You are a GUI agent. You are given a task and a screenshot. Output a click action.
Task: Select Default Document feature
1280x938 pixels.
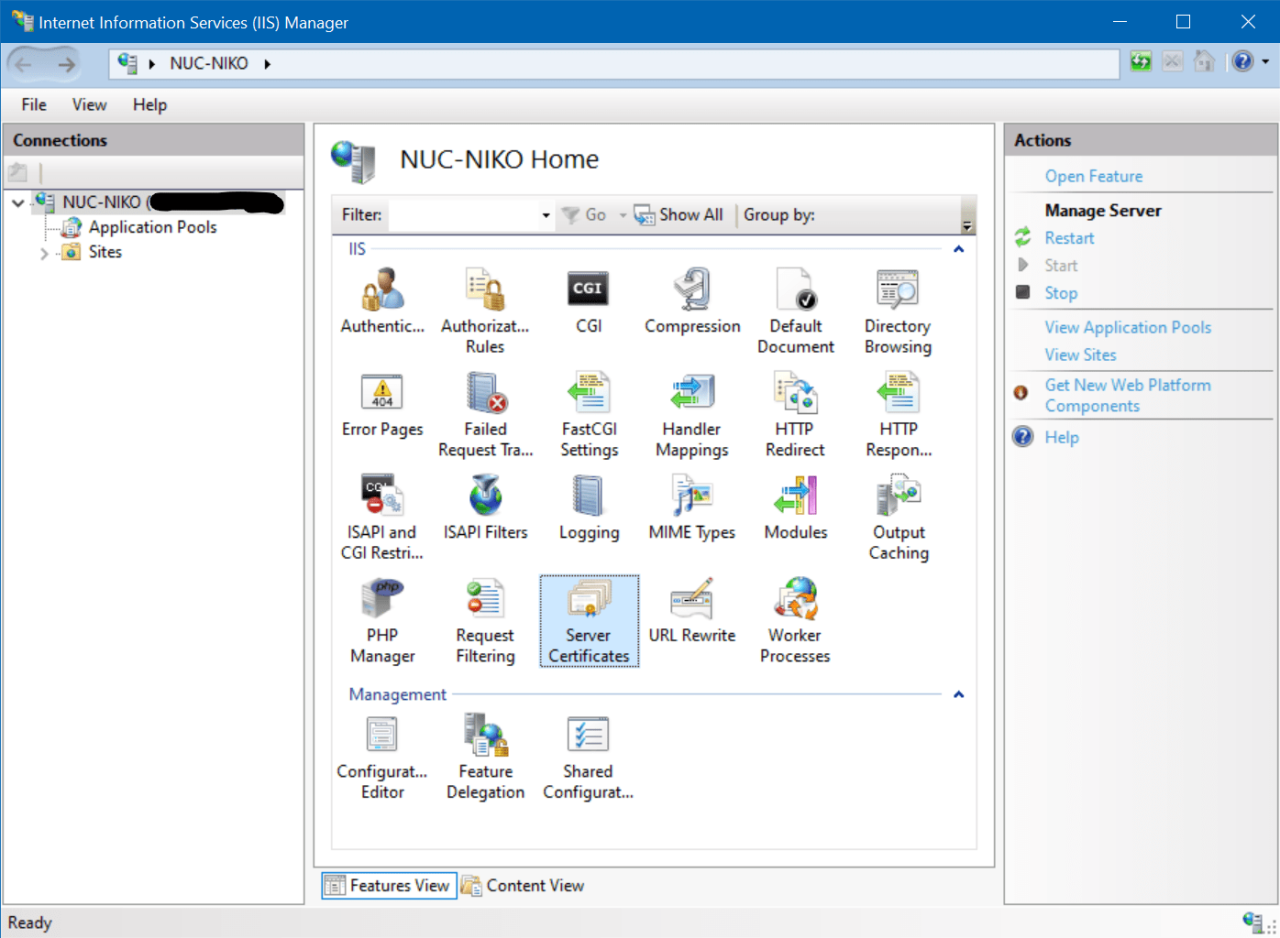click(795, 310)
